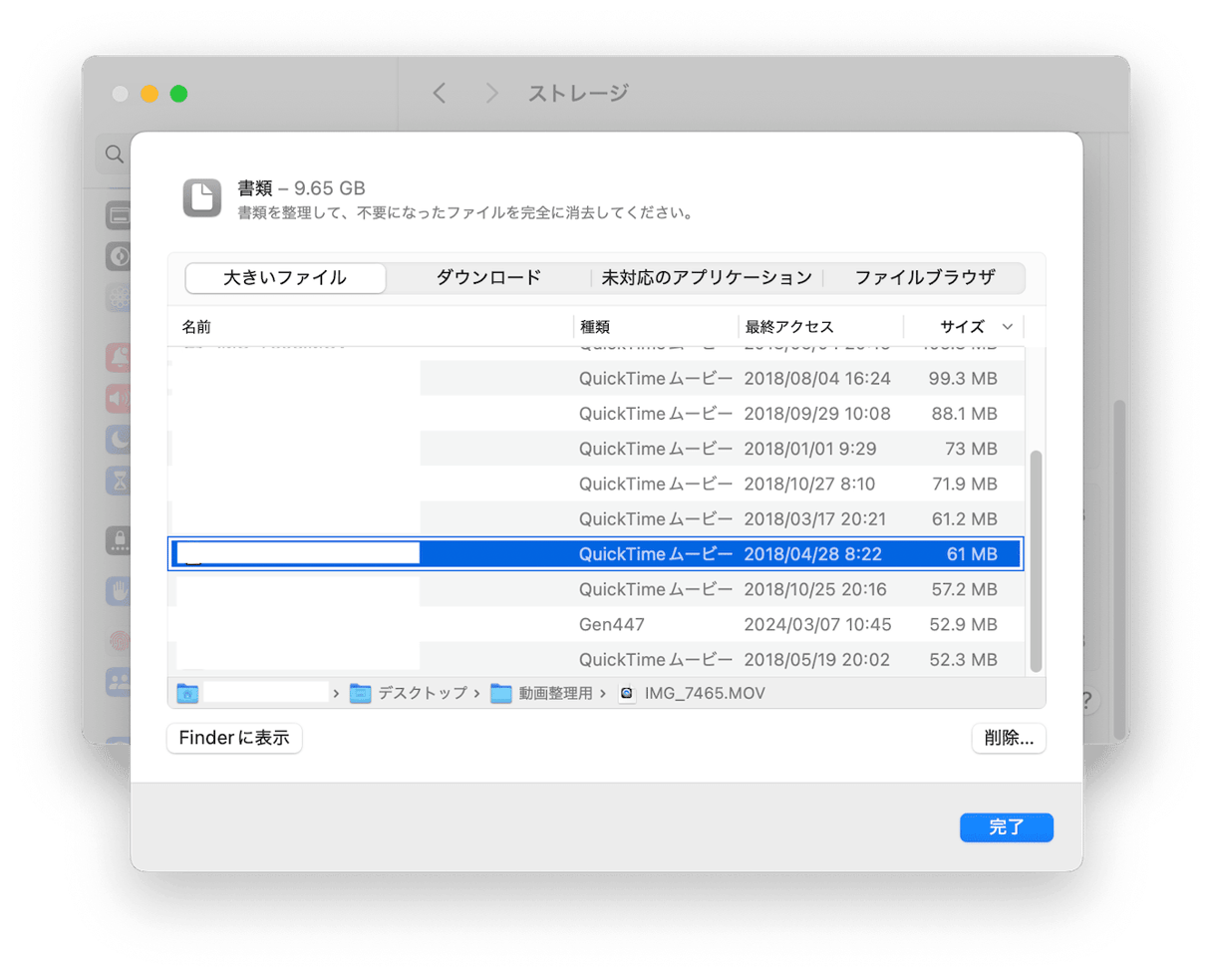
Task: Open the ファイルブラウザ tab
Action: pos(925,277)
